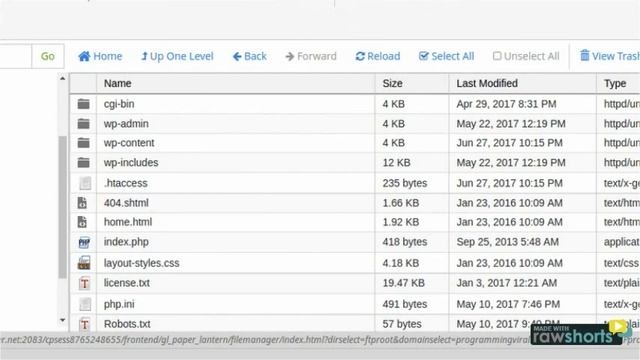Click the May 10, 2017 7:46 PM date

point(508,304)
